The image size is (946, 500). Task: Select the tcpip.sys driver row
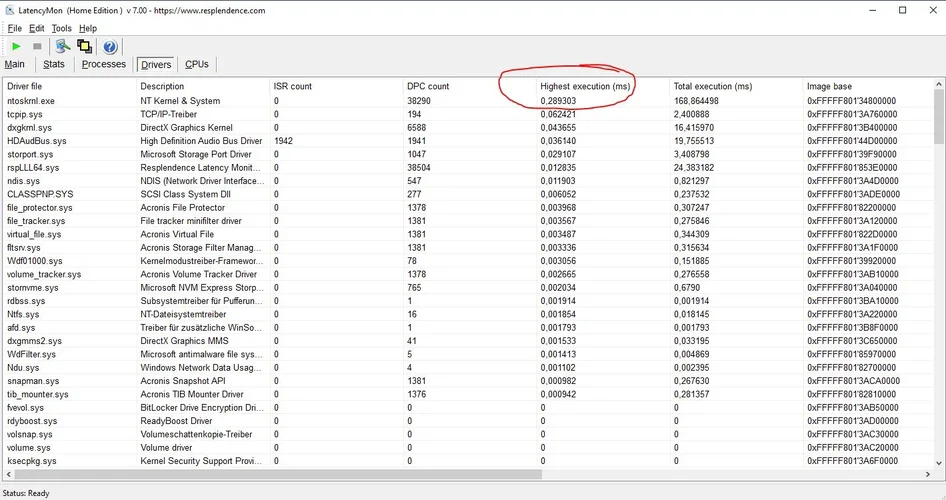click(x=468, y=114)
